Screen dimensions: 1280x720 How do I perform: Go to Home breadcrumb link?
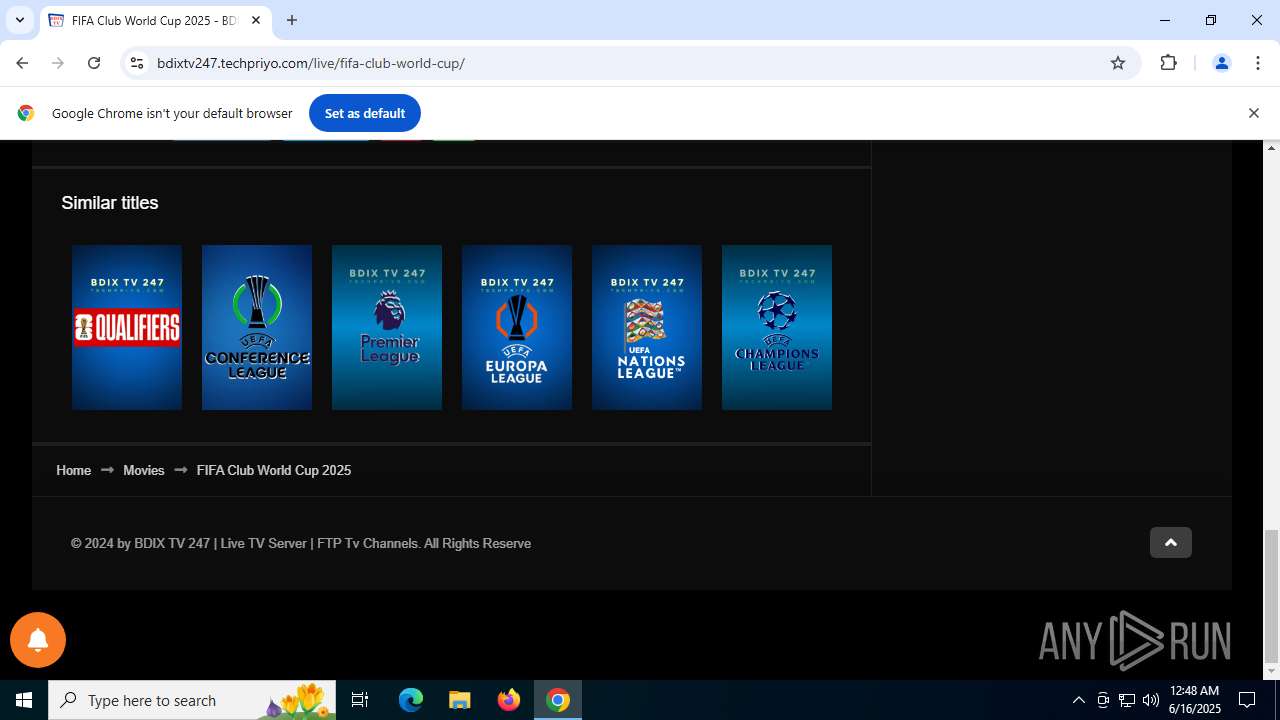click(x=73, y=470)
